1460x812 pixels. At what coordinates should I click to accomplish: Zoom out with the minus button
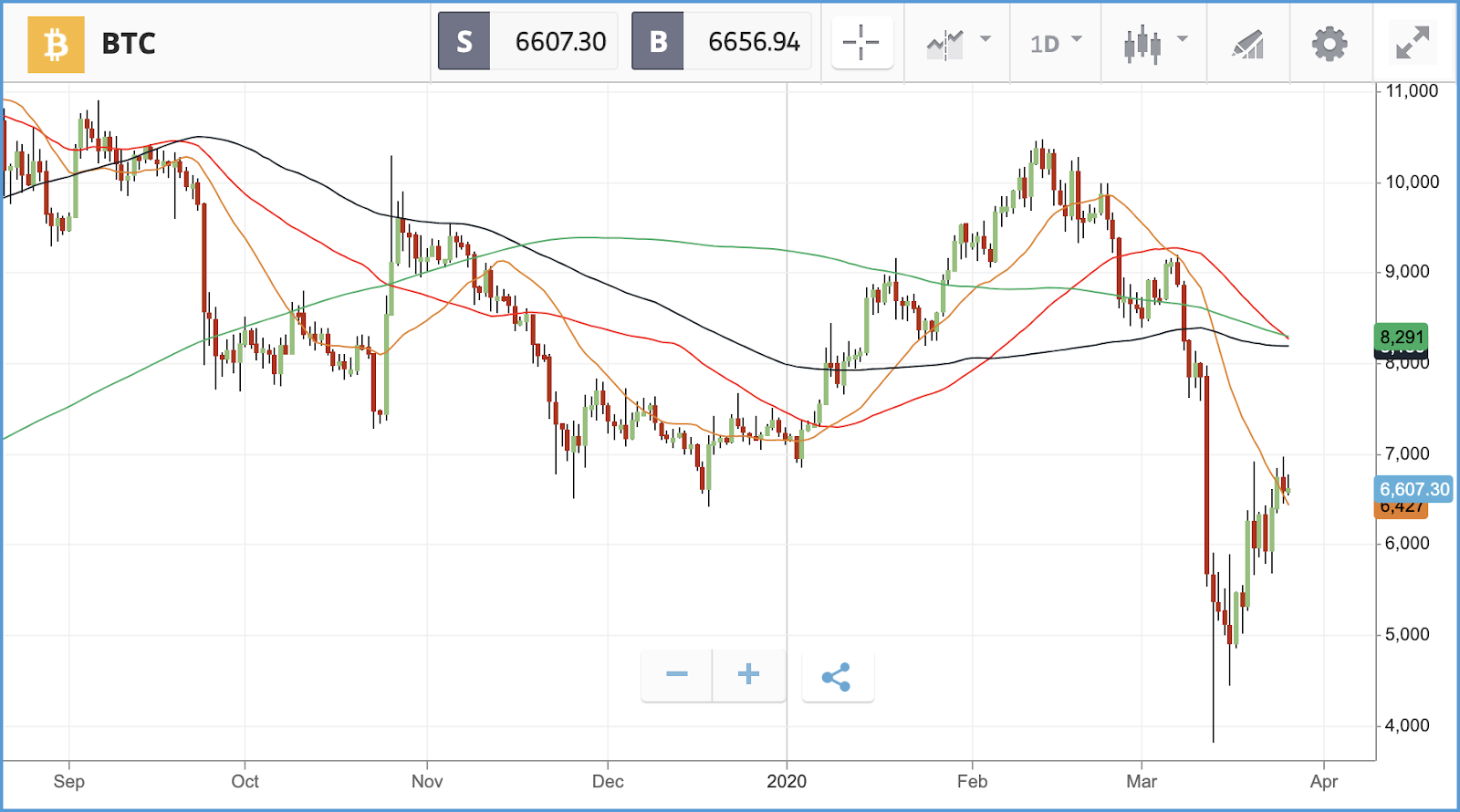(x=676, y=675)
